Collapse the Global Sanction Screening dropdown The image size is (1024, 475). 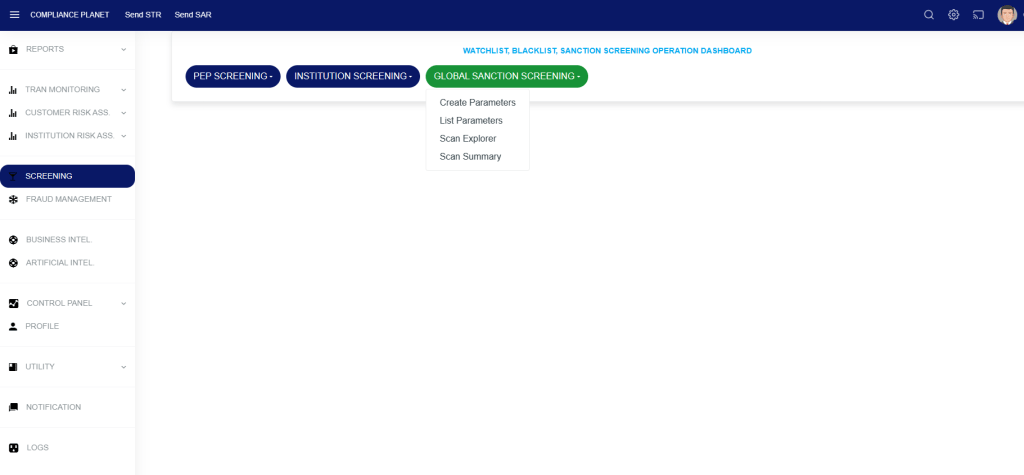506,76
